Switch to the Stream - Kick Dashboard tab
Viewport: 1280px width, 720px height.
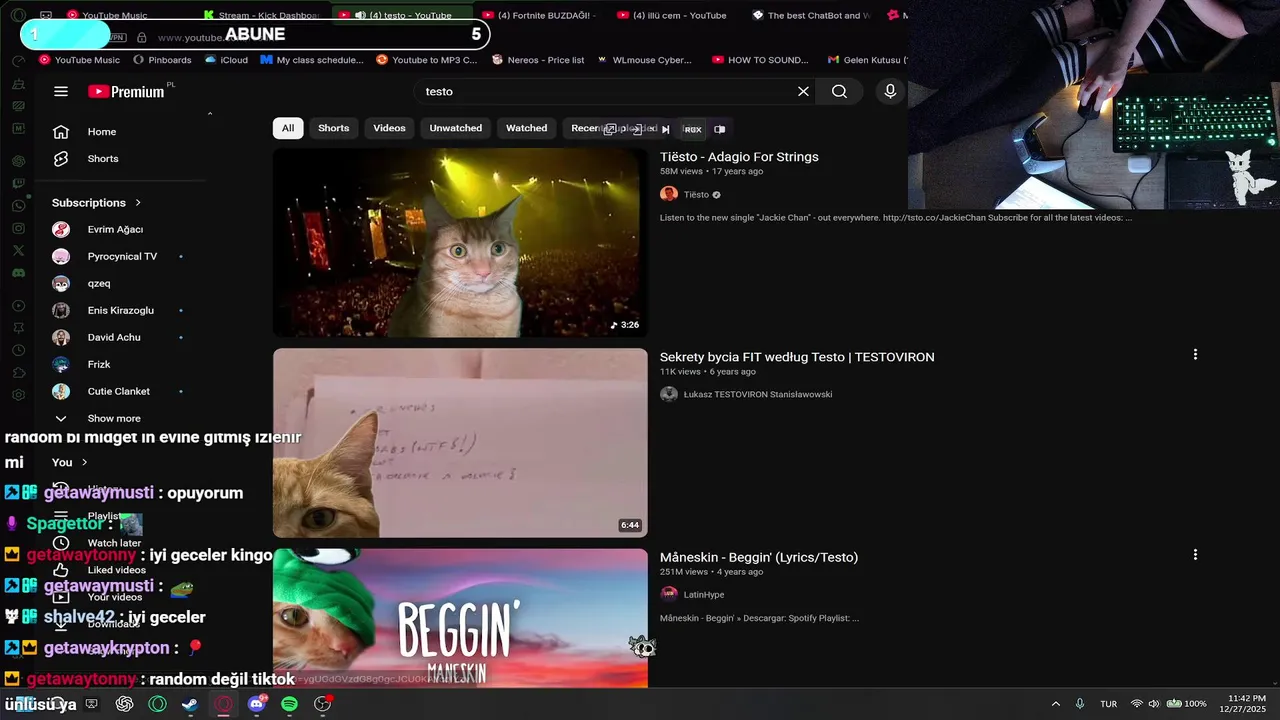click(260, 15)
